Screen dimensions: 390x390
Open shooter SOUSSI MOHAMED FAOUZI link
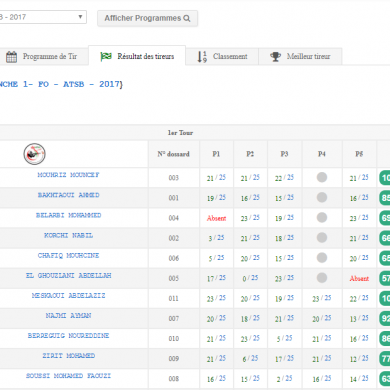coord(68,376)
